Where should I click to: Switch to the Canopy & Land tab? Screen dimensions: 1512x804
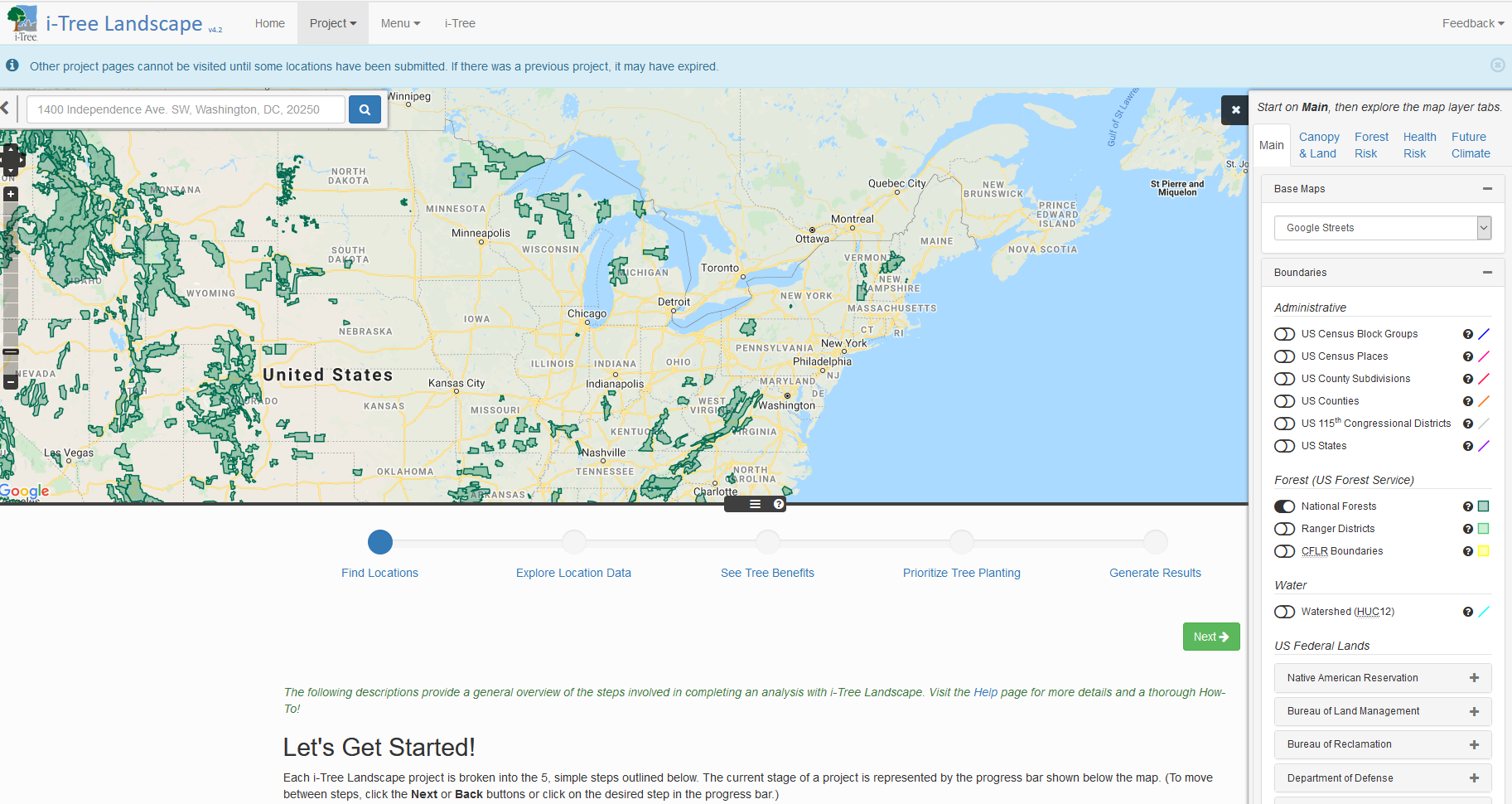(x=1319, y=145)
